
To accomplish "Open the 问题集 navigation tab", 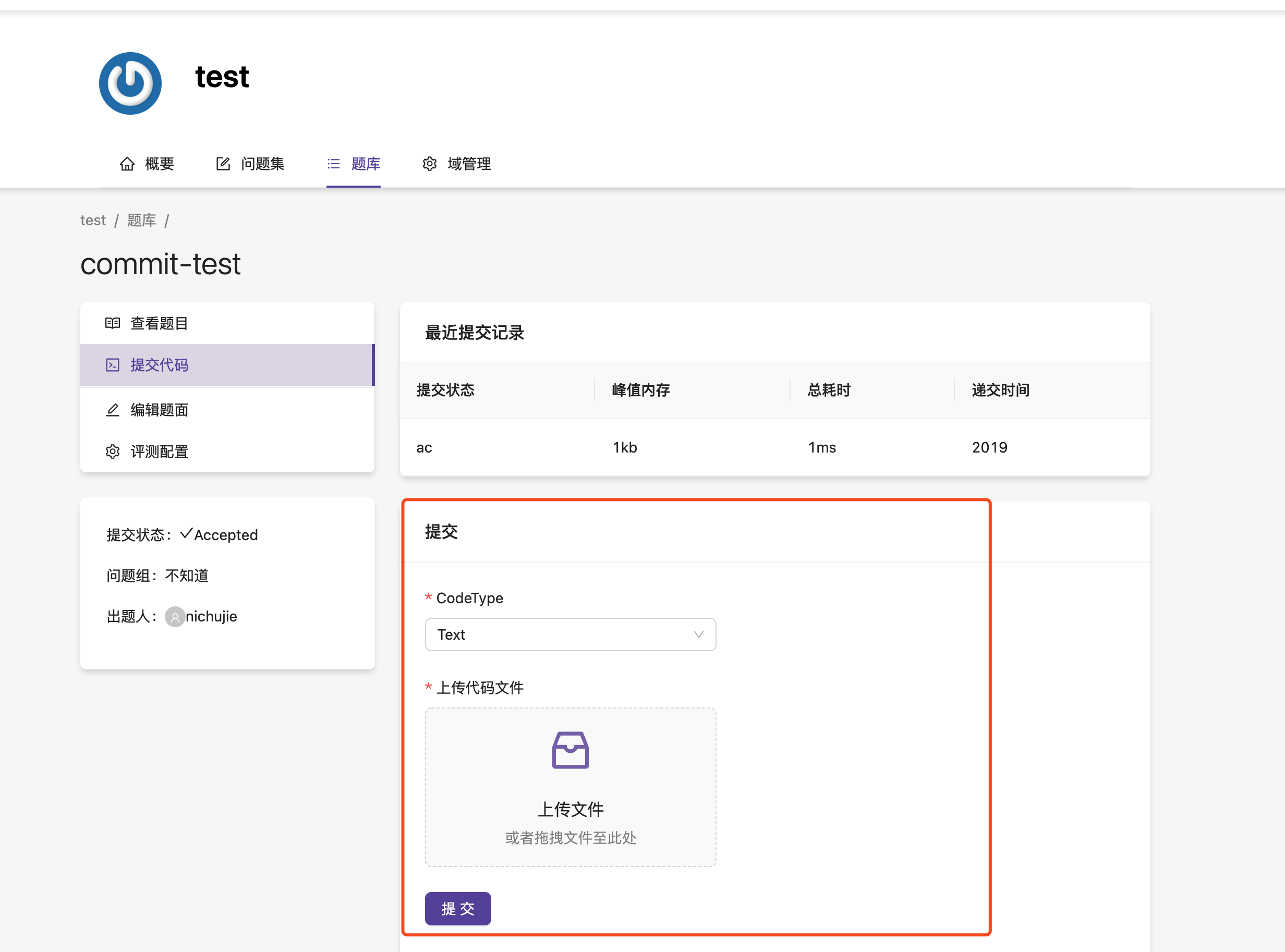I will pos(262,164).
